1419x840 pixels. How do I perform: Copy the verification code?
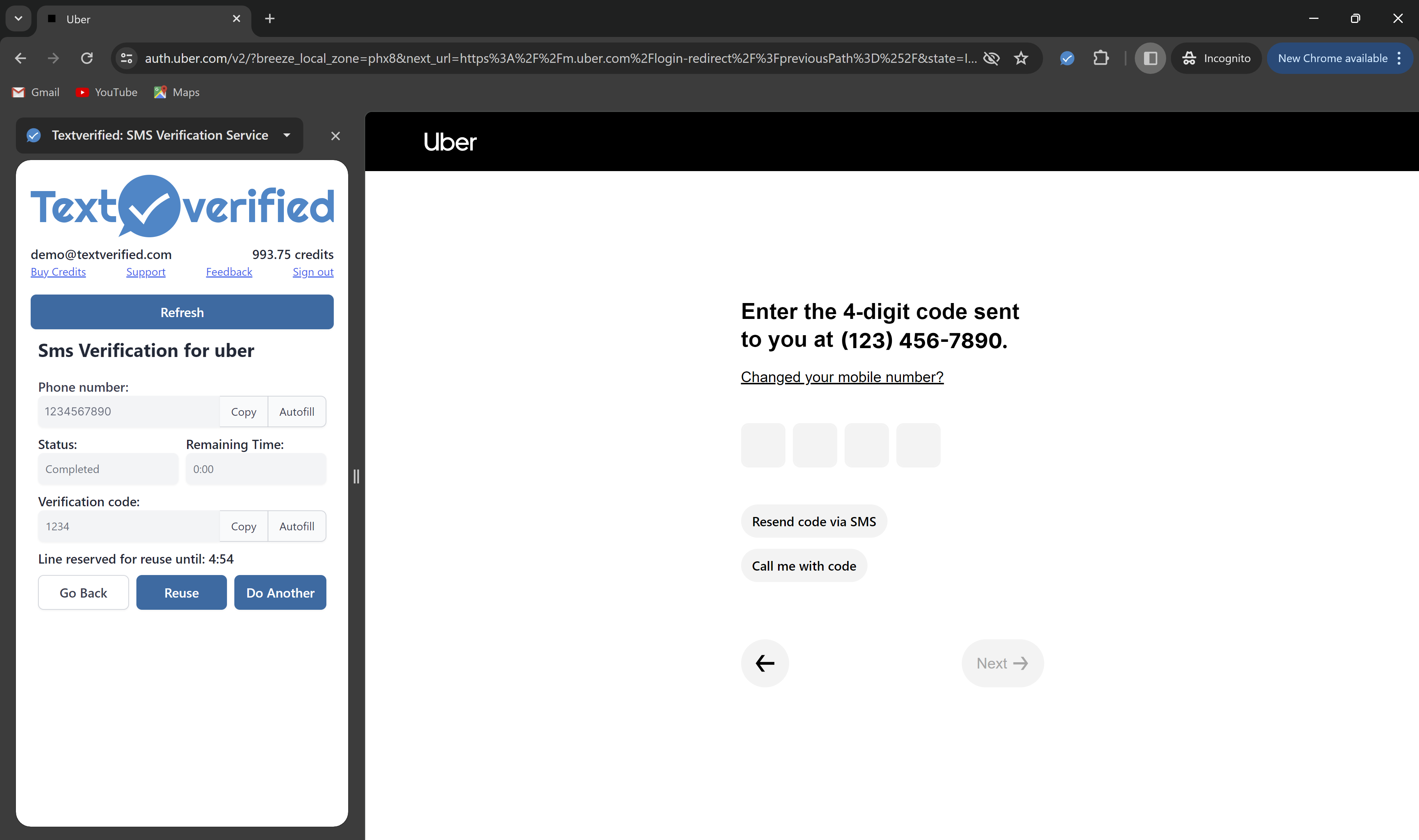tap(243, 526)
